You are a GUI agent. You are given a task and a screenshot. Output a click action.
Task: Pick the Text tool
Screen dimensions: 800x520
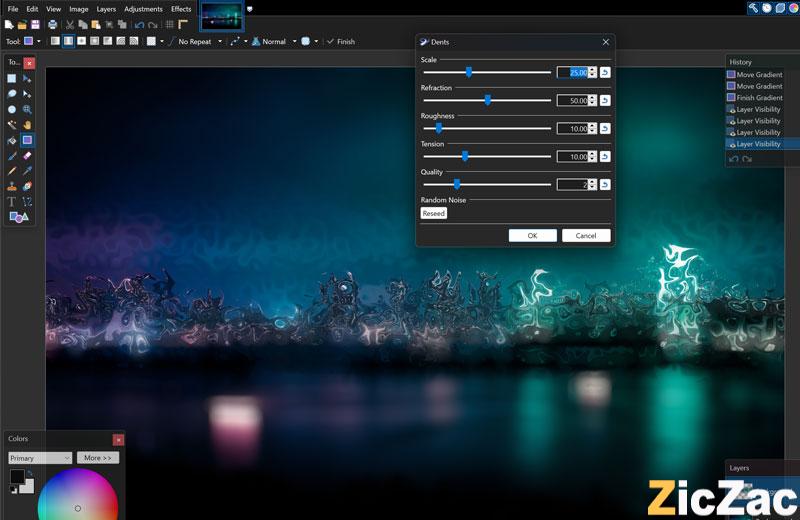[12, 202]
